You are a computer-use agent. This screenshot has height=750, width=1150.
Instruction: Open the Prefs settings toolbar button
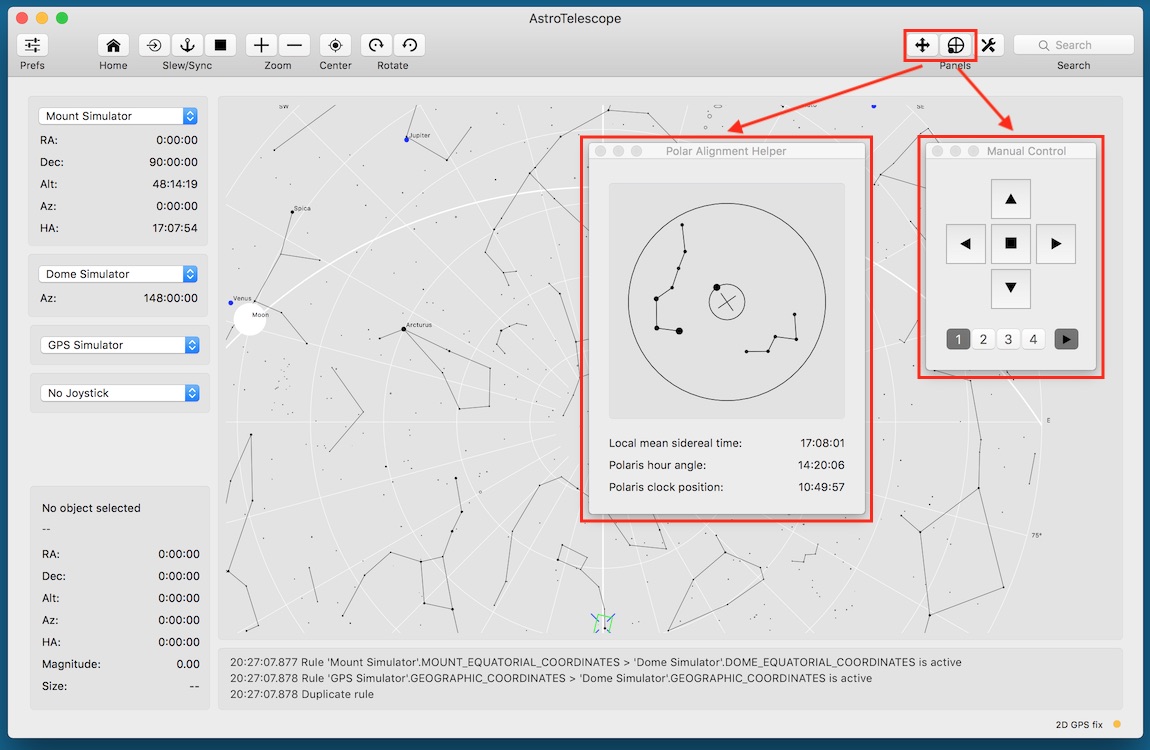[x=32, y=45]
